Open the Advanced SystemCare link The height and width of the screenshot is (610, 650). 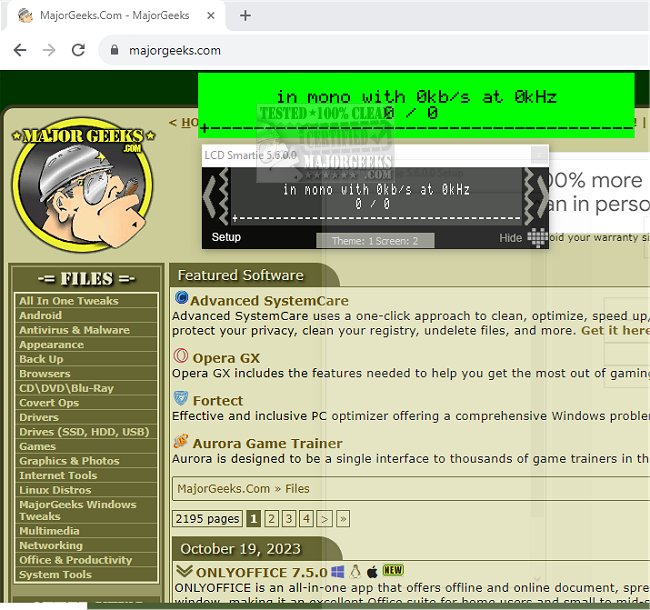coord(269,300)
